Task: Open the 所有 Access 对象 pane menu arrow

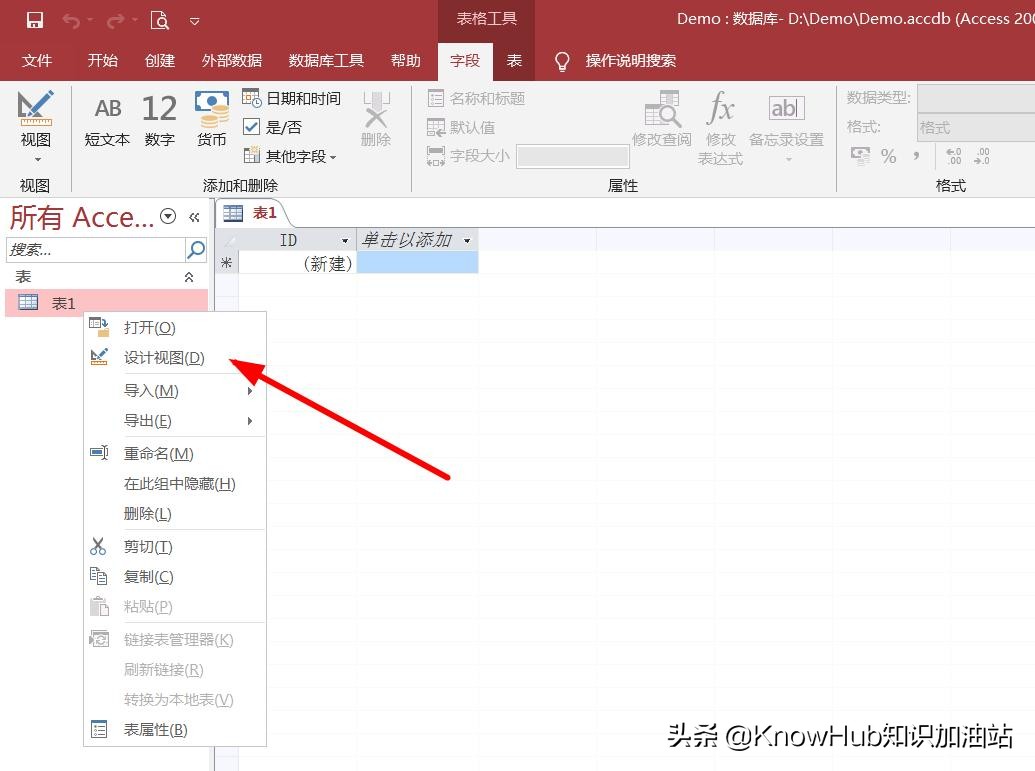Action: 168,216
